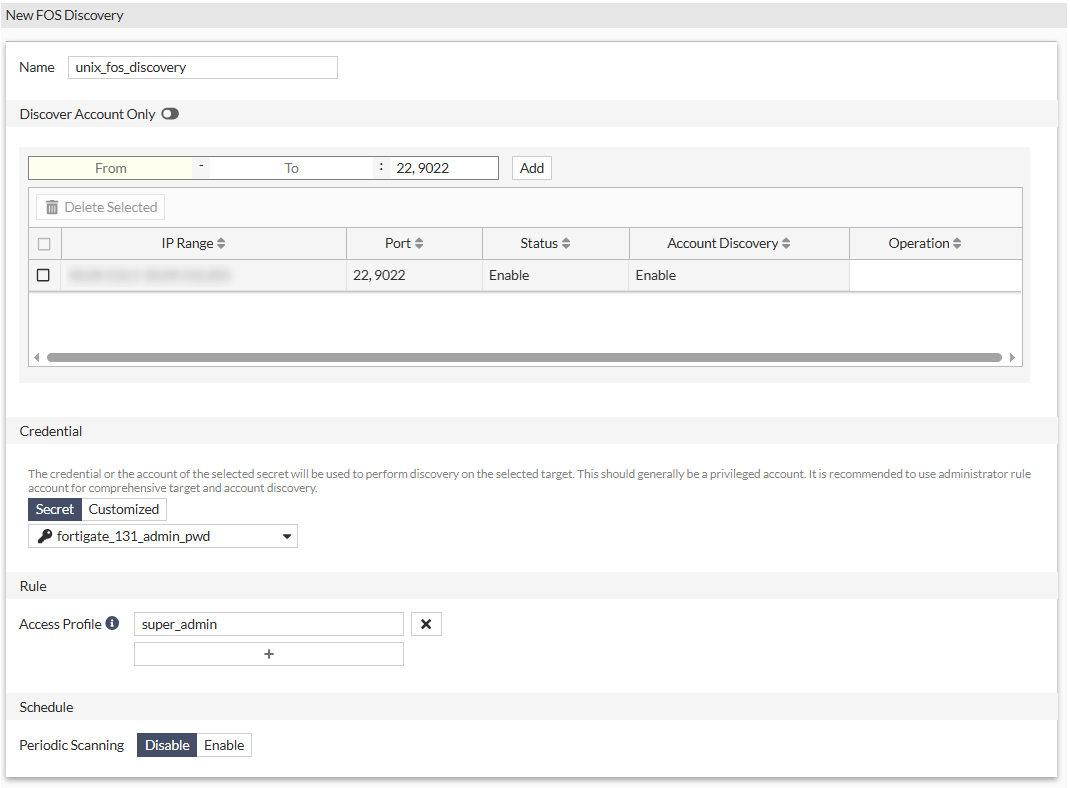Image resolution: width=1070 pixels, height=788 pixels.
Task: Click the trash icon on Delete Selected
Action: [52, 207]
